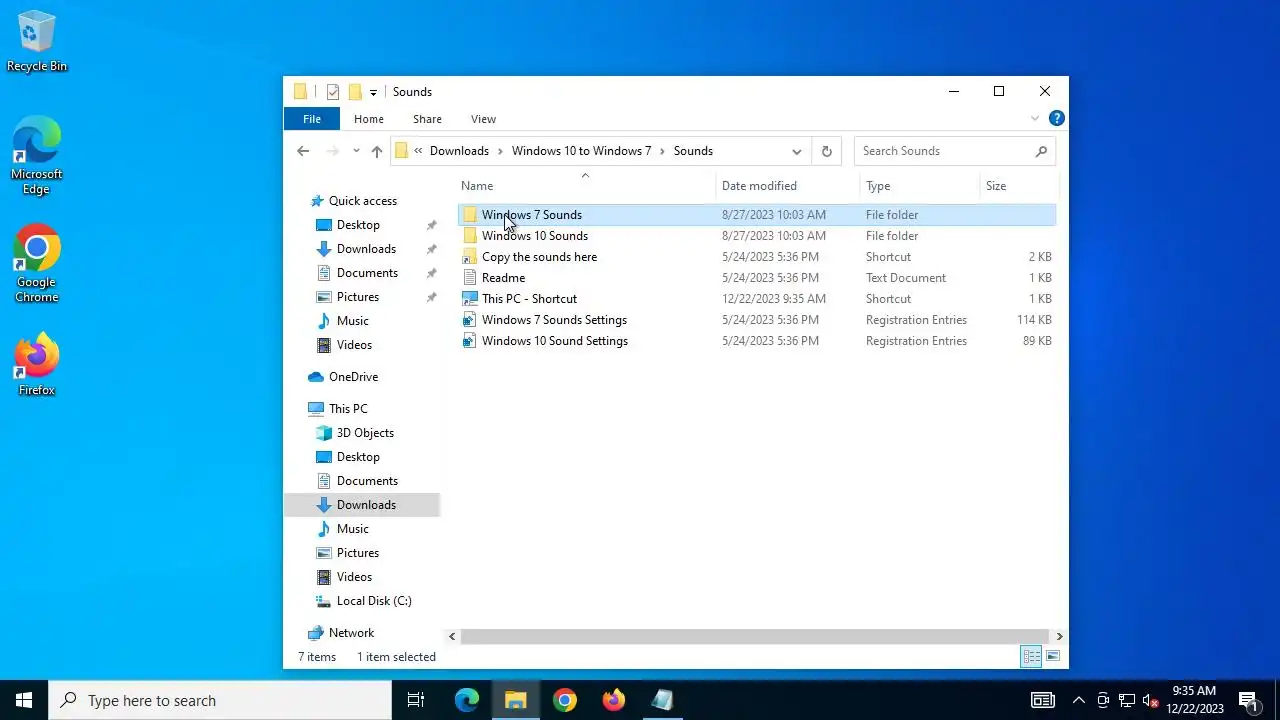
Task: Open Chrome from the taskbar
Action: point(565,700)
